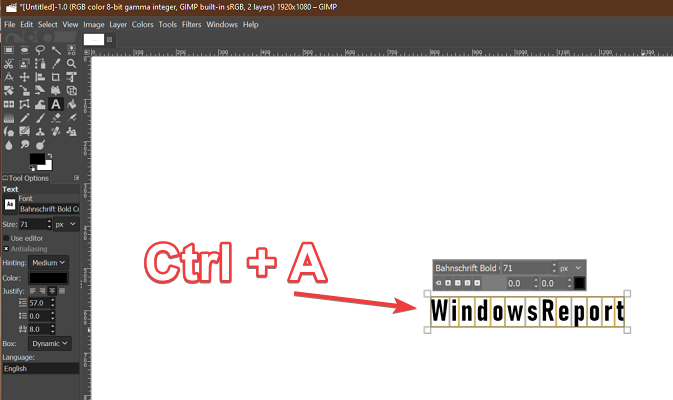The width and height of the screenshot is (673, 400).
Task: Select the Paintbrush tool
Action: click(40, 118)
